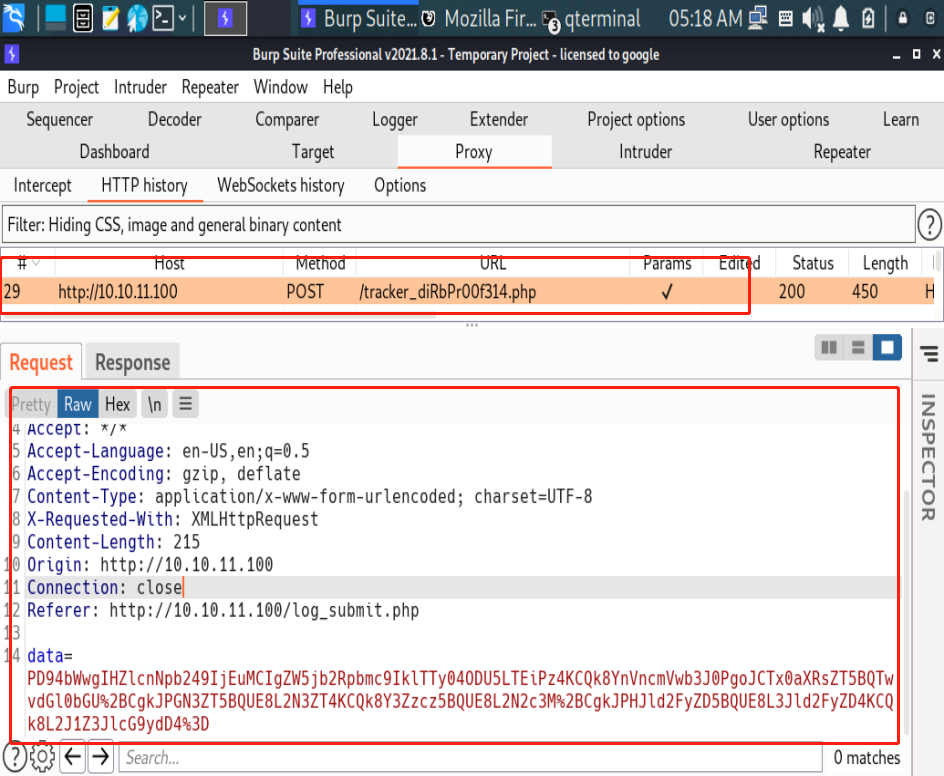
Task: Switch to the Logger tab
Action: click(394, 119)
